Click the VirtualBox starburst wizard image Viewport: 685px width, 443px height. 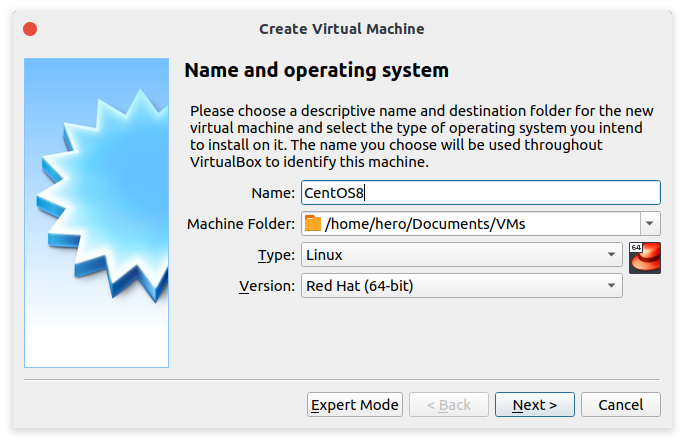point(97,213)
